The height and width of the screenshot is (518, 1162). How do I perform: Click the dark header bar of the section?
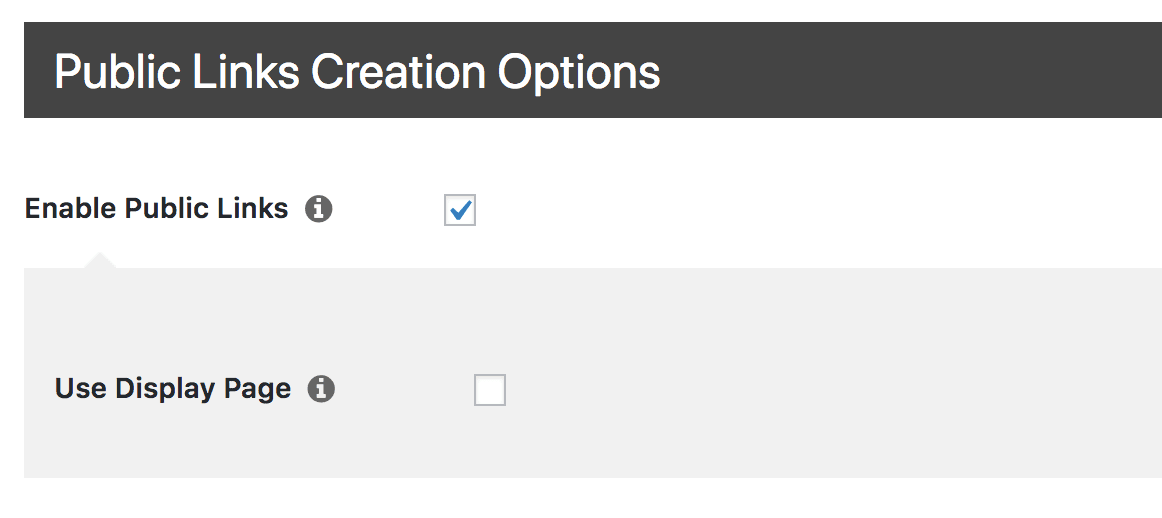[900, 70]
